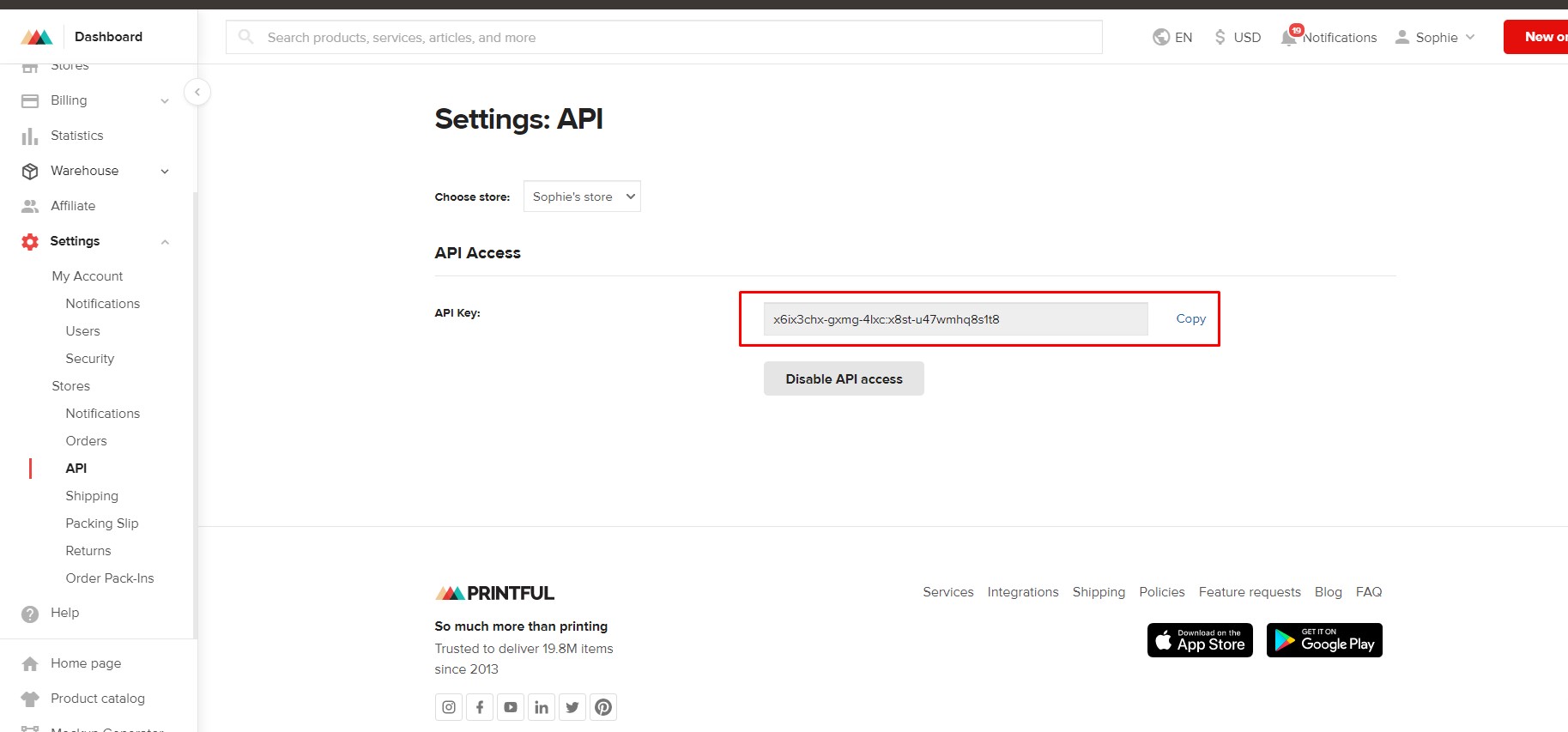Collapse the sidebar with arrow button

(197, 92)
